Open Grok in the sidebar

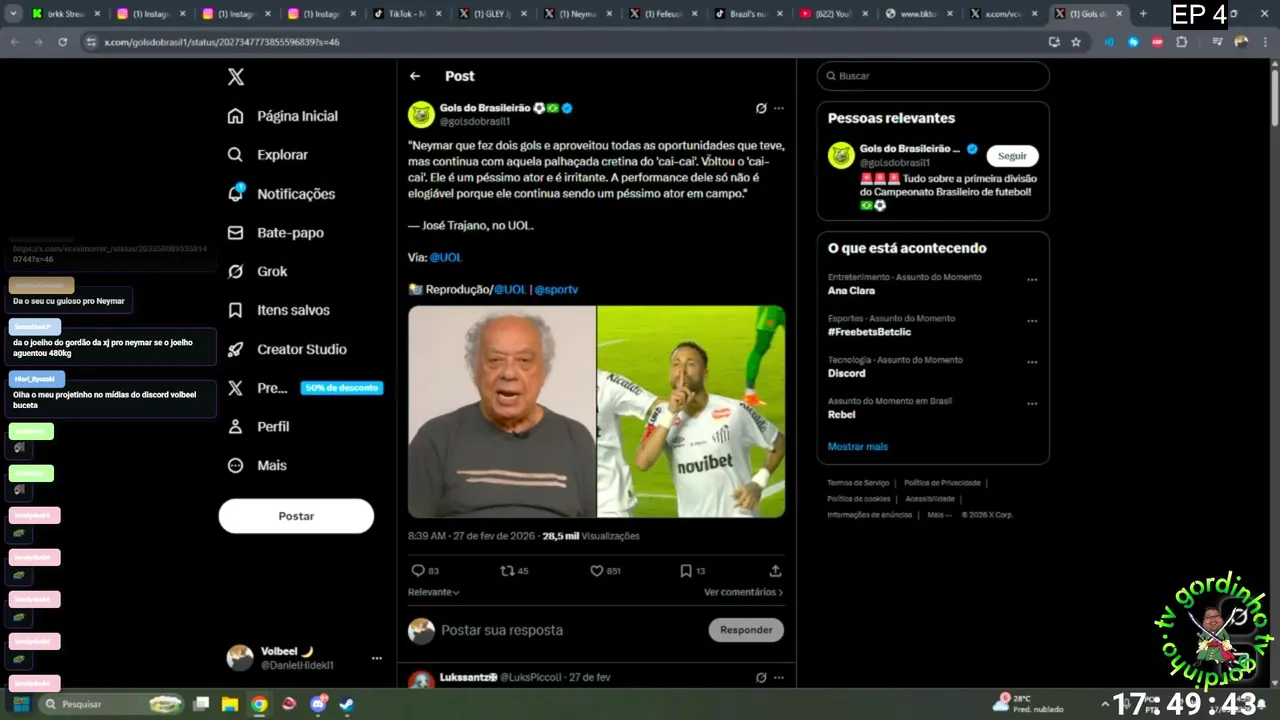(x=257, y=271)
